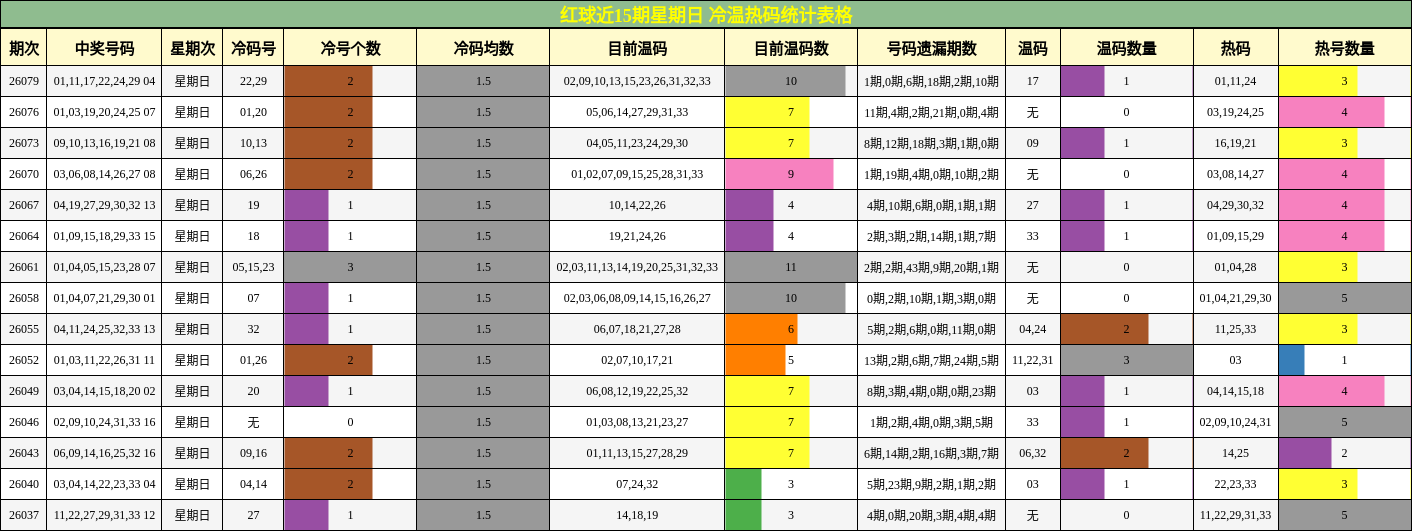This screenshot has width=1412, height=531.
Task: Click hot numbers 01,04,21,29,30
Action: coord(1236,298)
